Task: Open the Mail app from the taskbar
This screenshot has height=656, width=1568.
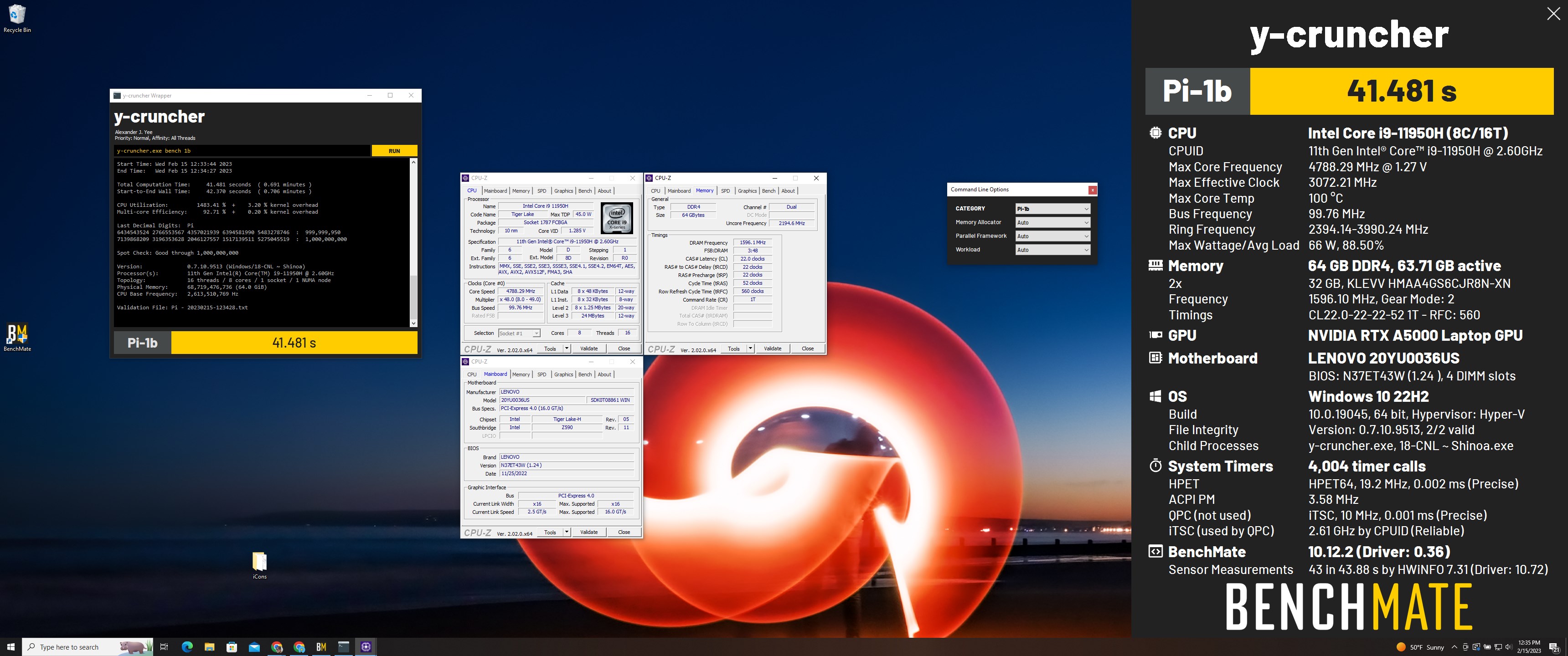Action: pyautogui.click(x=254, y=647)
